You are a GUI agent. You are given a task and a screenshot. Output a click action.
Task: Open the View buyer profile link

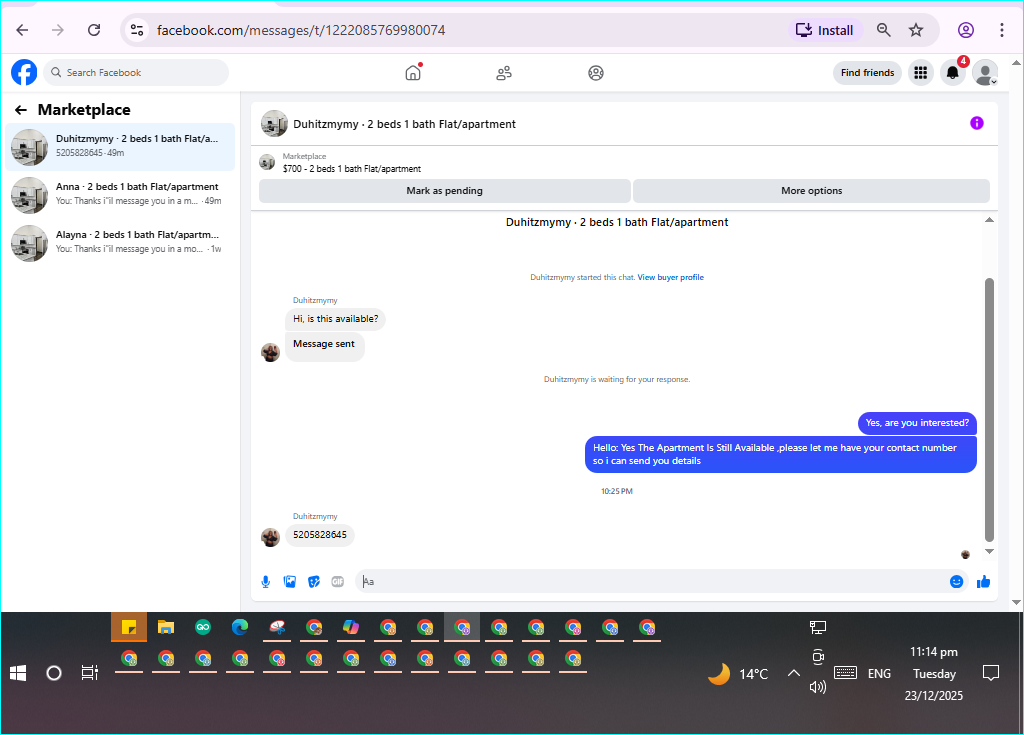[671, 278]
